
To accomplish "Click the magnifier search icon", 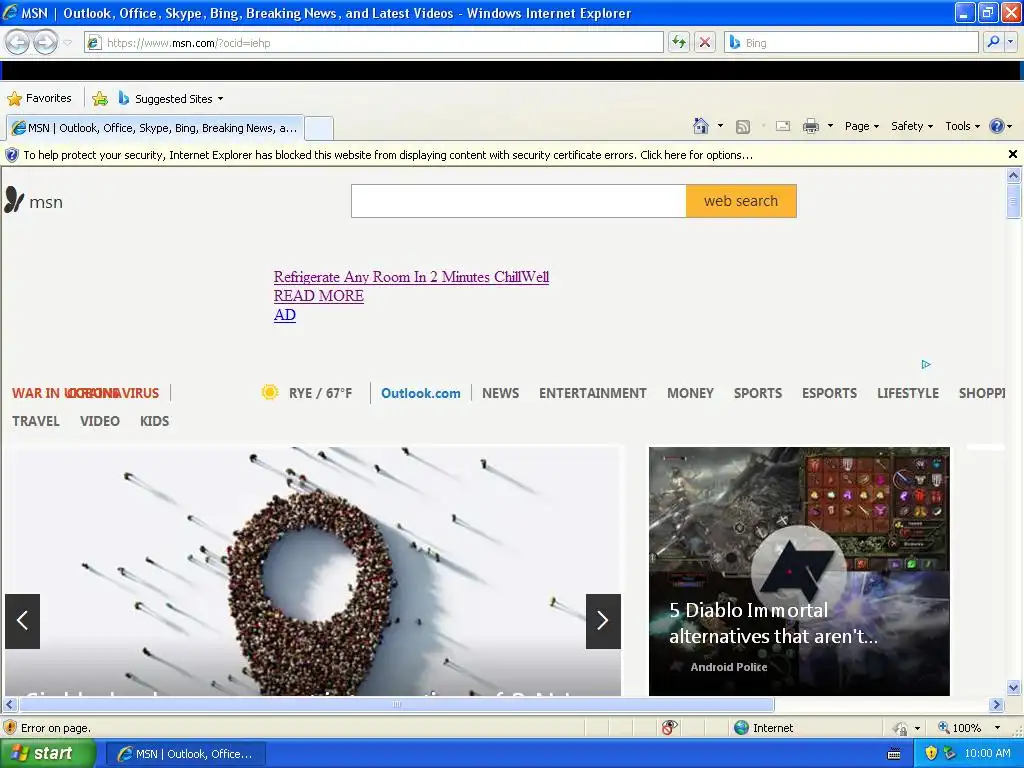I will coord(993,42).
